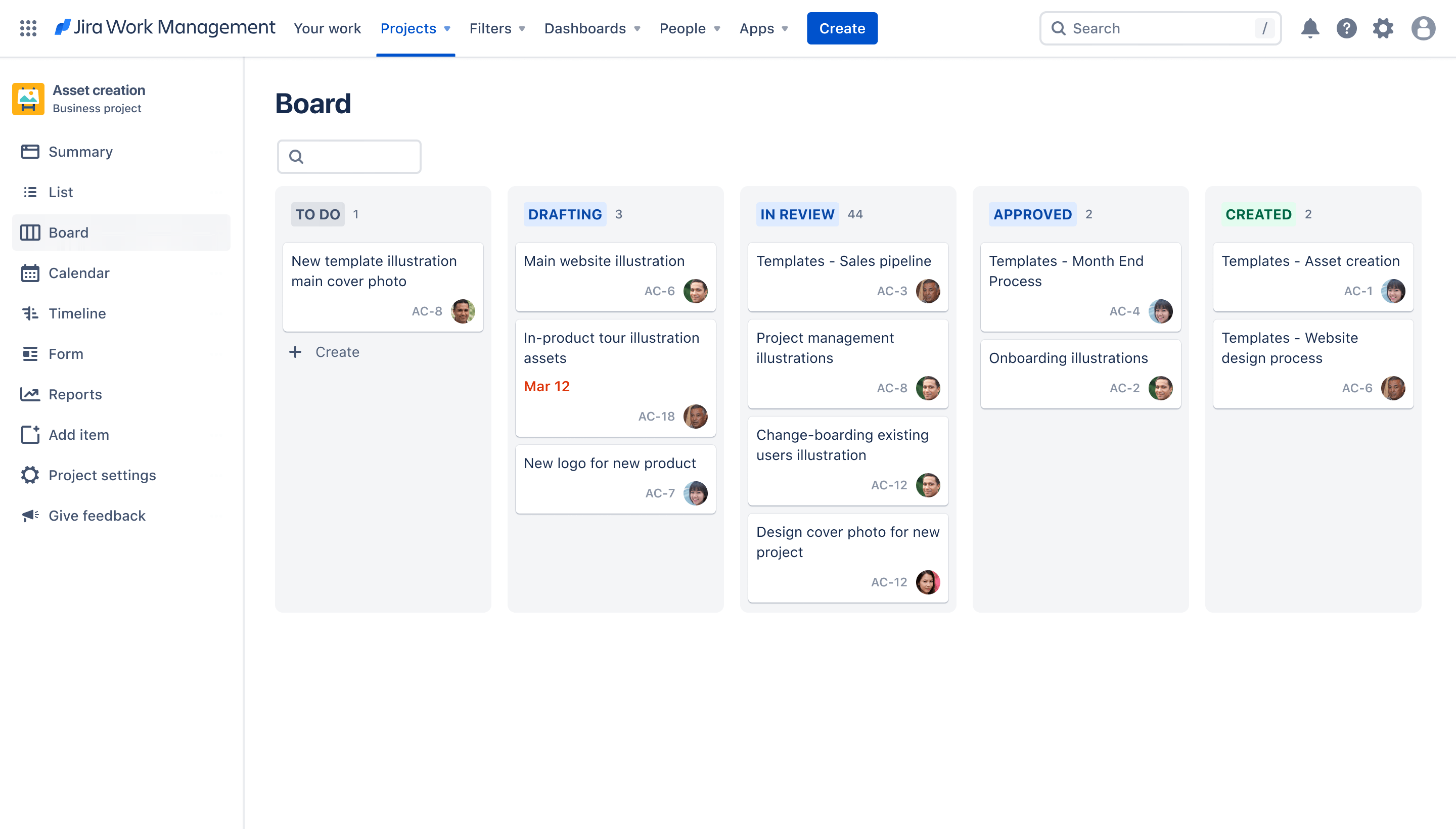Click the Settings gear icon

click(x=1384, y=28)
